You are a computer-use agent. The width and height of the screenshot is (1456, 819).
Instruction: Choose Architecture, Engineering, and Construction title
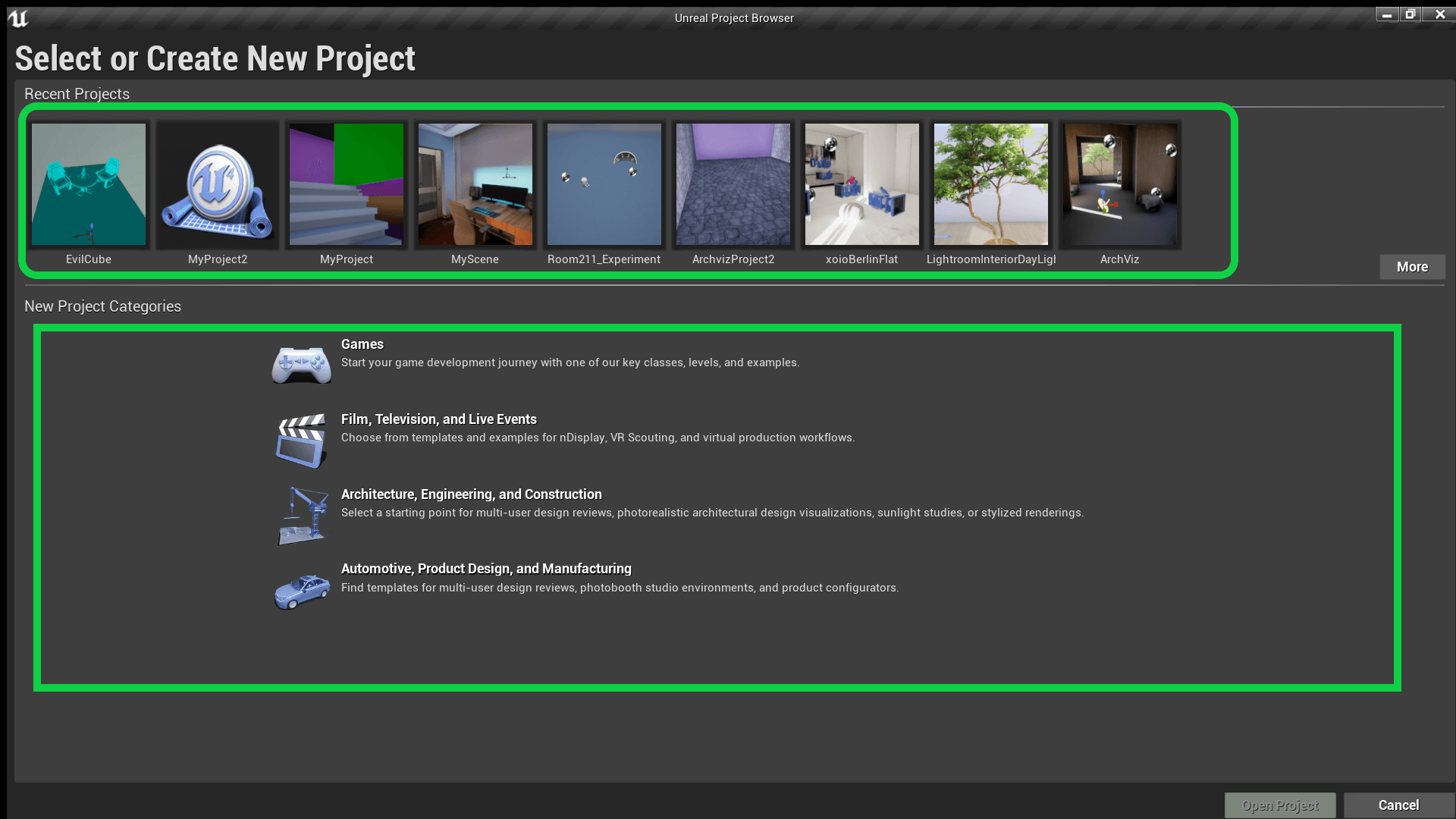472,494
